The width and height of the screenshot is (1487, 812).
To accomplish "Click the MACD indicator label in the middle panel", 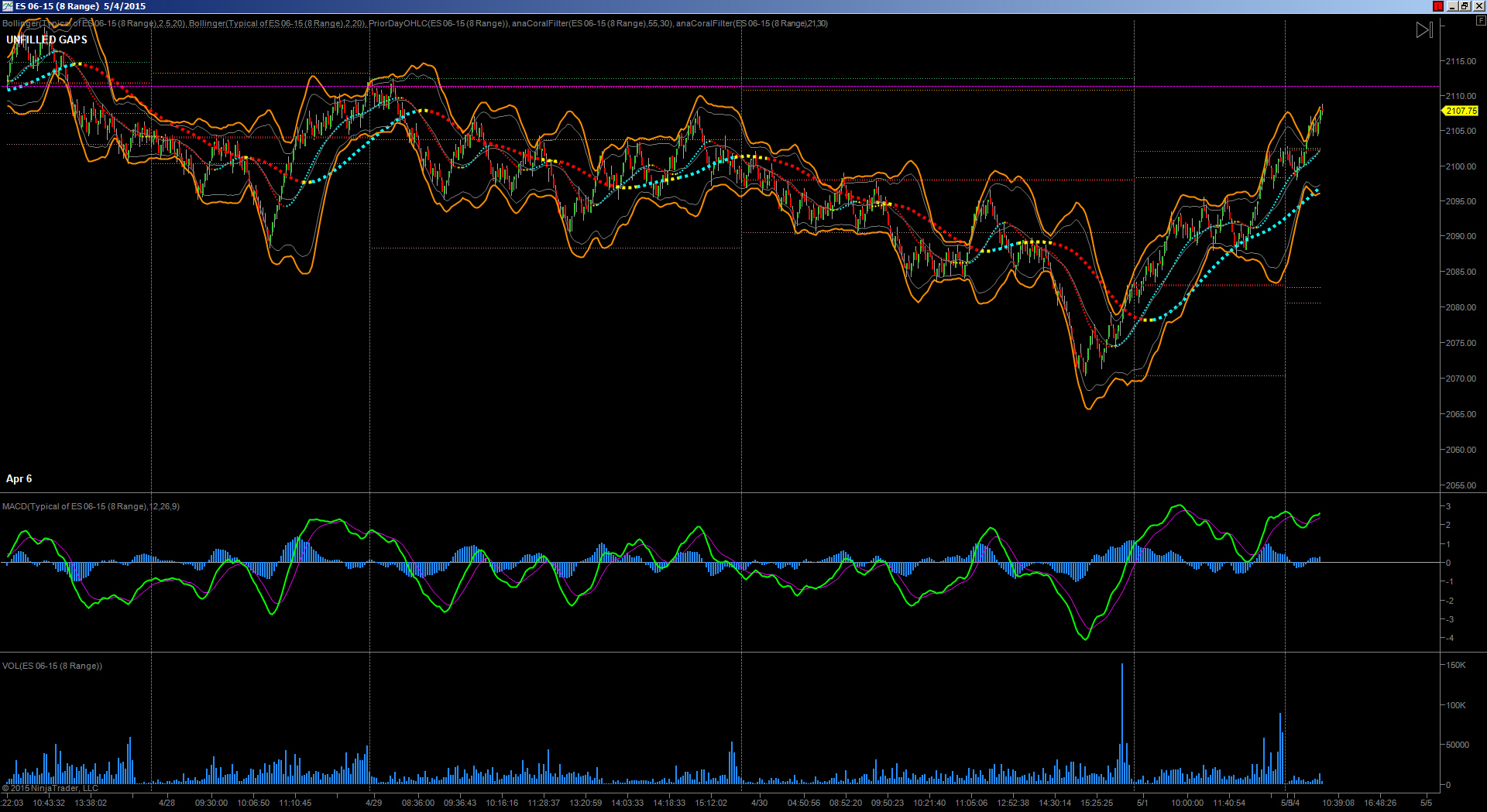I will [91, 506].
